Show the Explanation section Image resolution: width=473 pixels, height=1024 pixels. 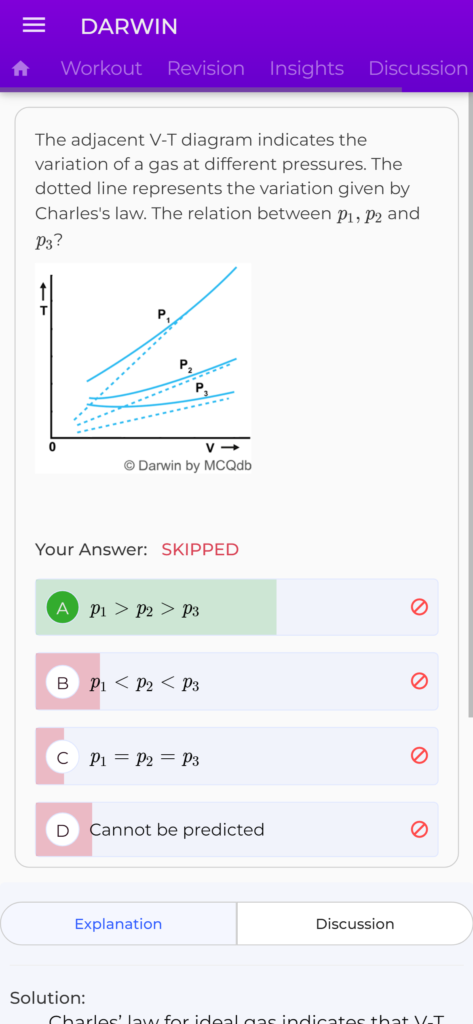coord(118,923)
